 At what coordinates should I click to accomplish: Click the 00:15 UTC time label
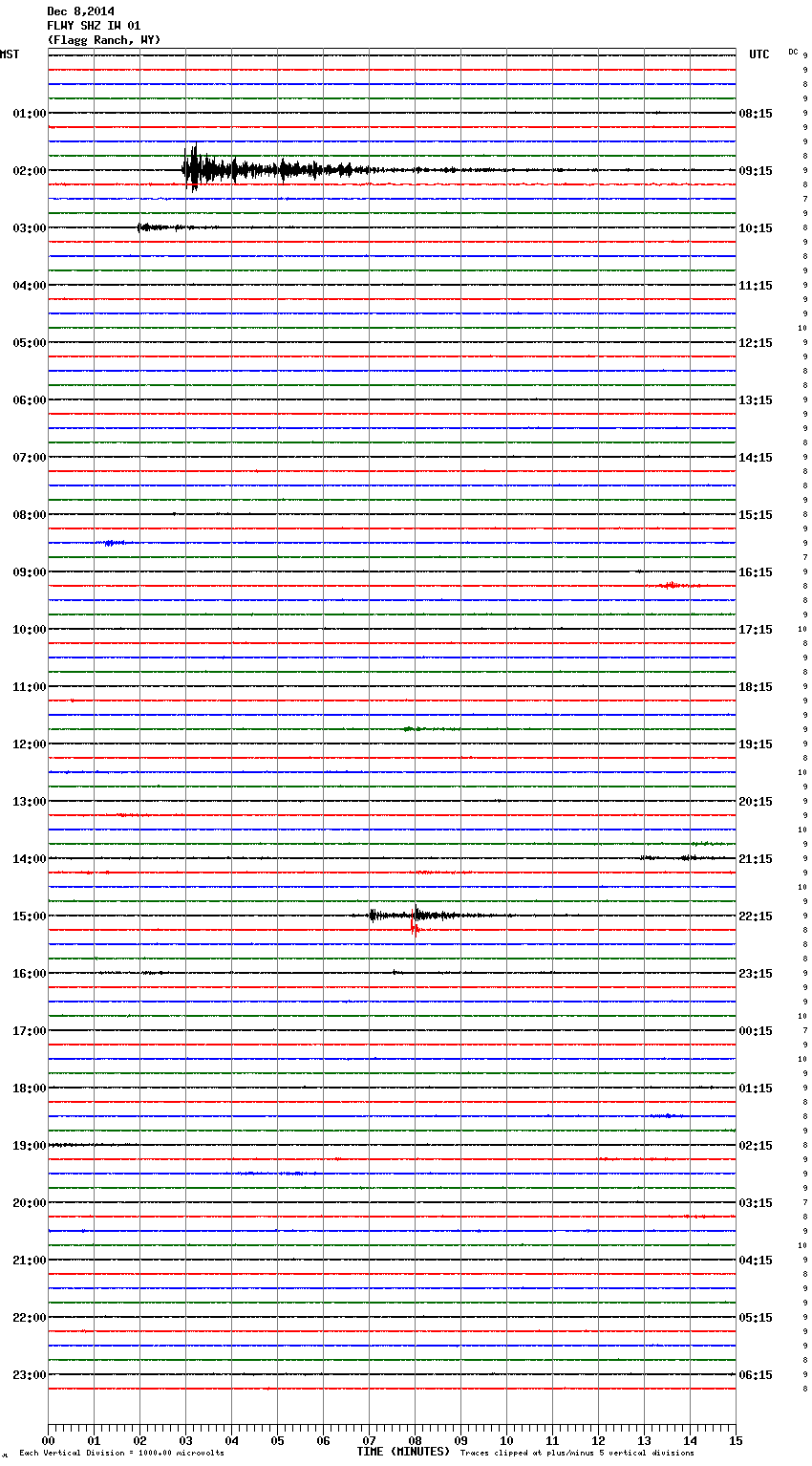pyautogui.click(x=756, y=1031)
